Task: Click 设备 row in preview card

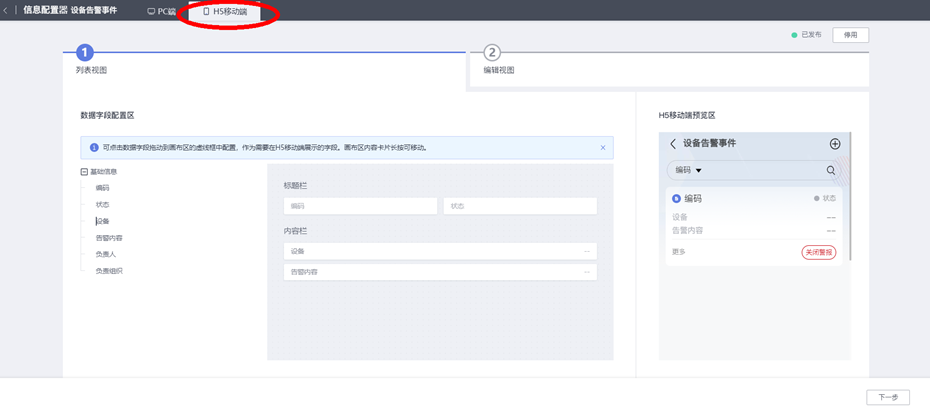Action: click(754, 218)
